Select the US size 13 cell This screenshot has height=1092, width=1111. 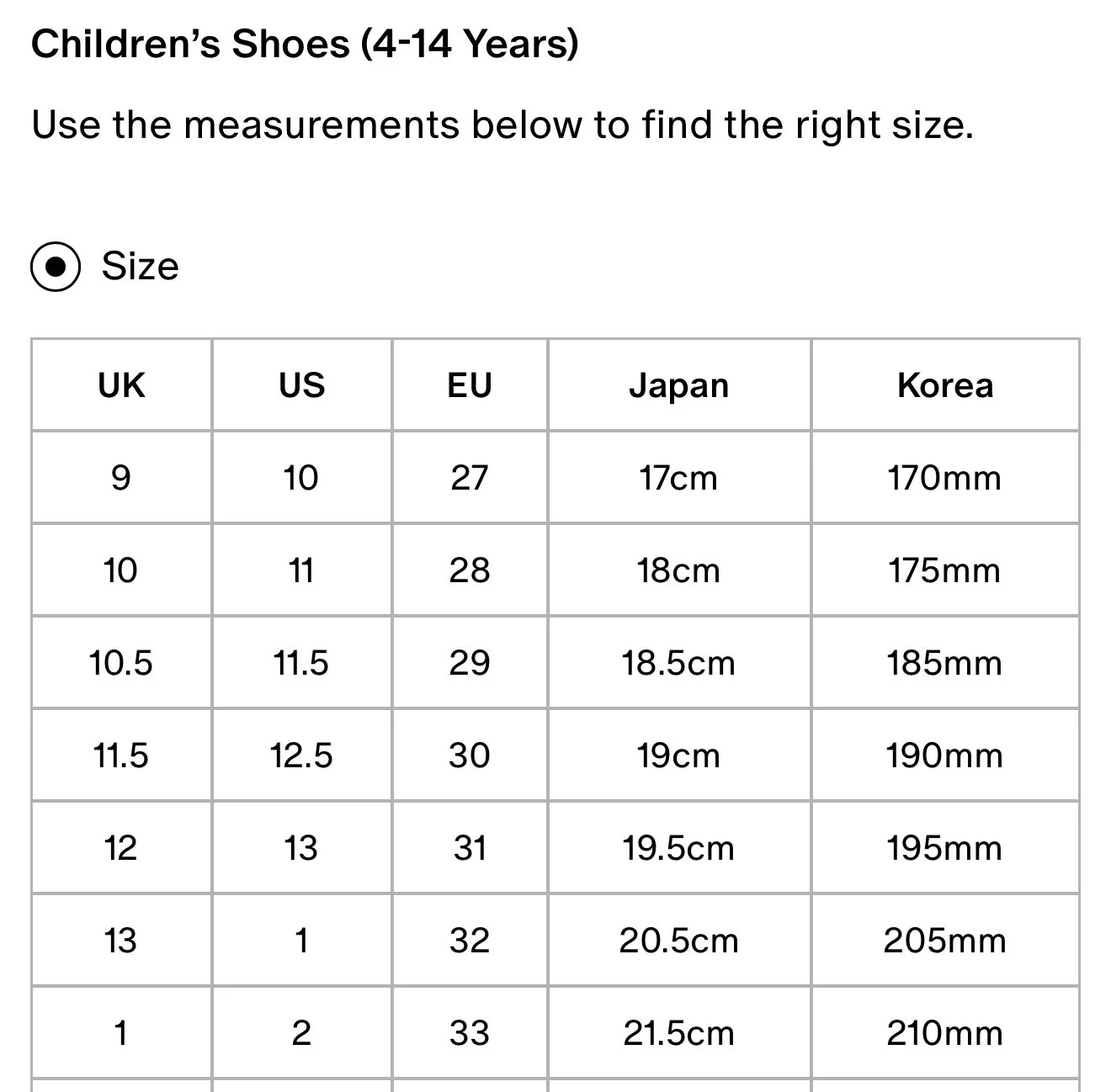point(301,848)
